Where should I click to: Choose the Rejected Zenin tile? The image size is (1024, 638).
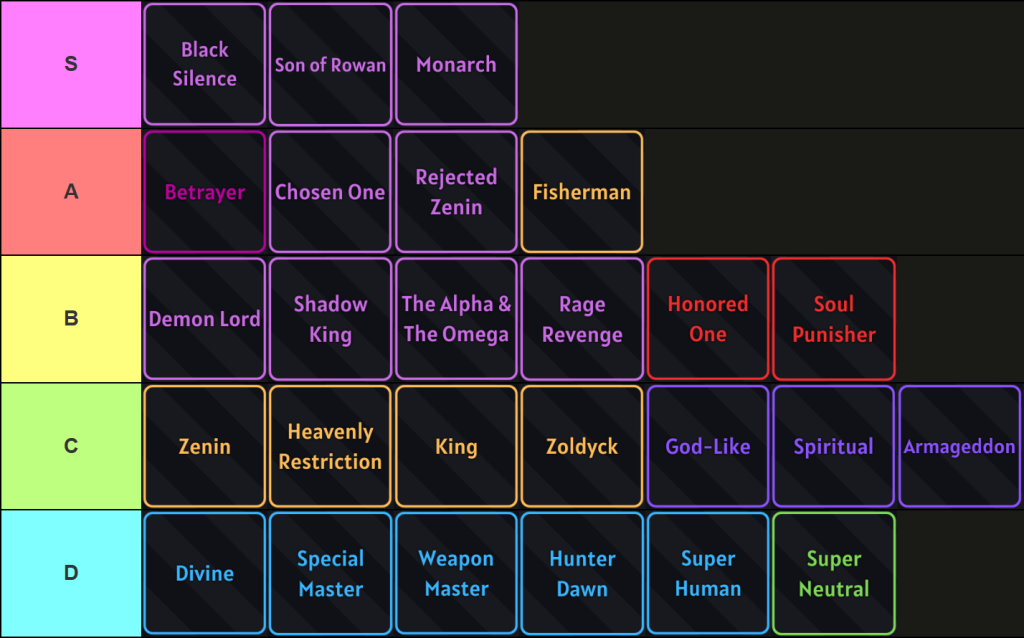[x=456, y=192]
